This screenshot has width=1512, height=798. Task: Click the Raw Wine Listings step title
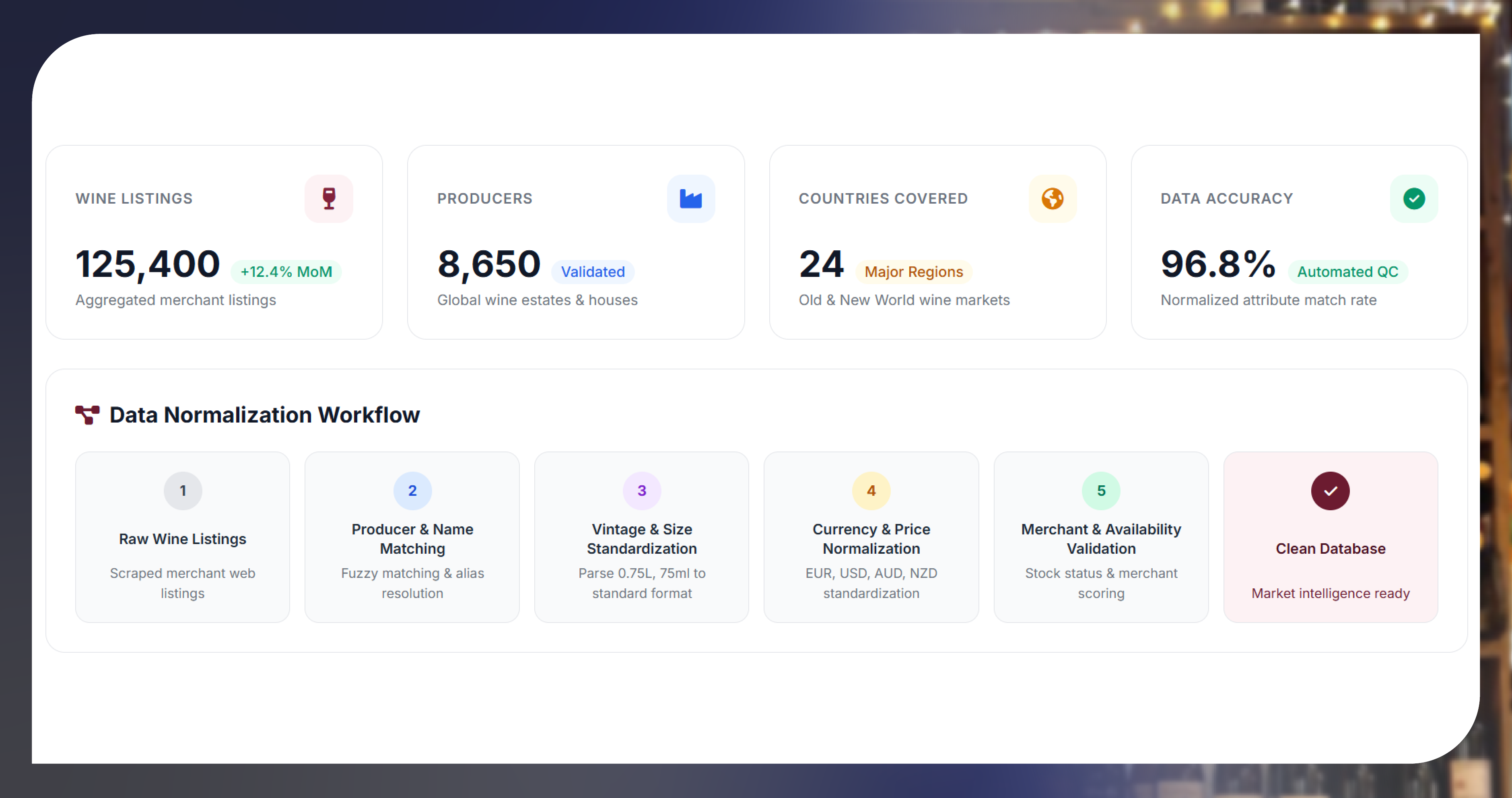(x=183, y=539)
